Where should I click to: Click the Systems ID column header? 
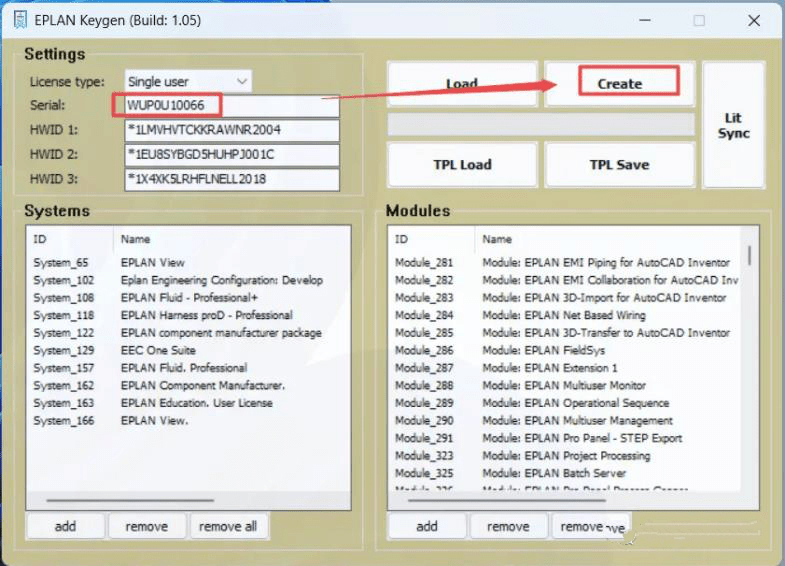point(70,239)
